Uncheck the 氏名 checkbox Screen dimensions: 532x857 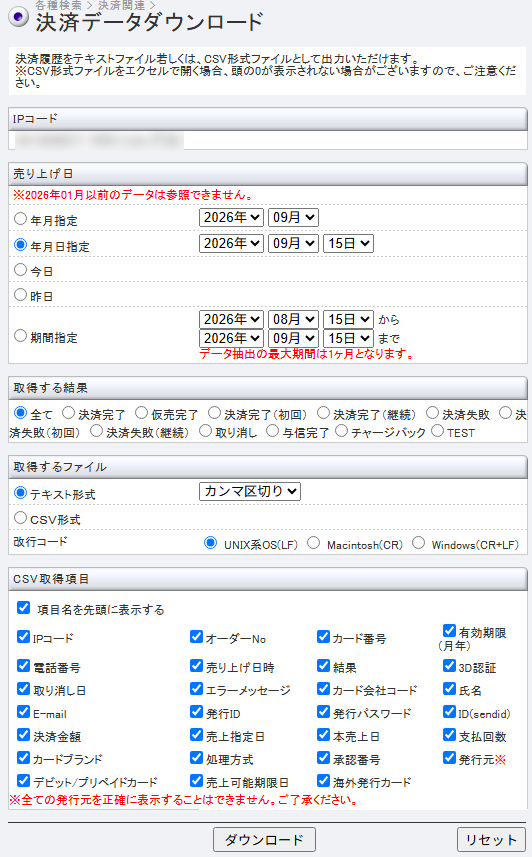pos(449,689)
